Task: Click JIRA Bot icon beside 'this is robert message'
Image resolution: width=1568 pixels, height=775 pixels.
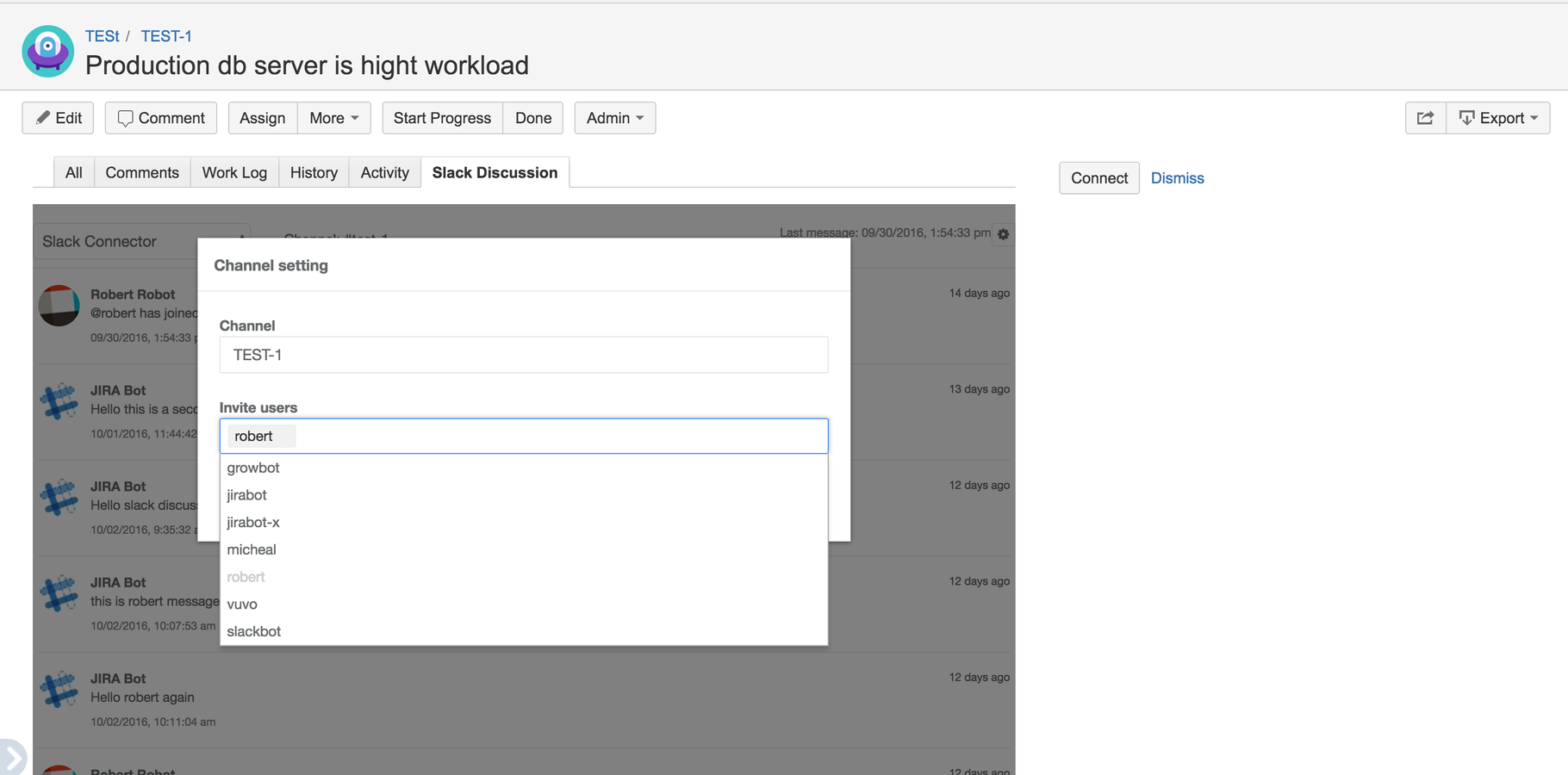Action: (x=59, y=594)
